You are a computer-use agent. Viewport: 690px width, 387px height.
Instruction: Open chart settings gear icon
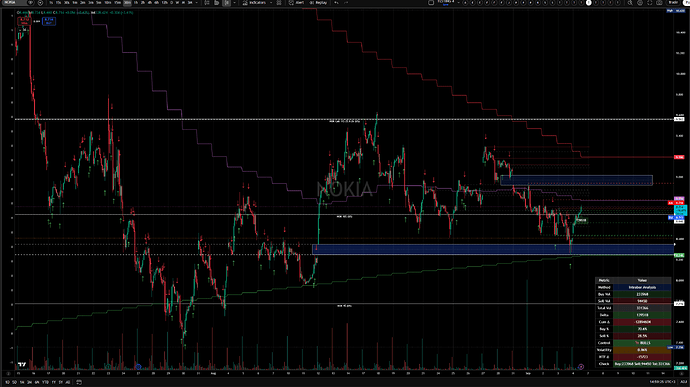(640, 2)
